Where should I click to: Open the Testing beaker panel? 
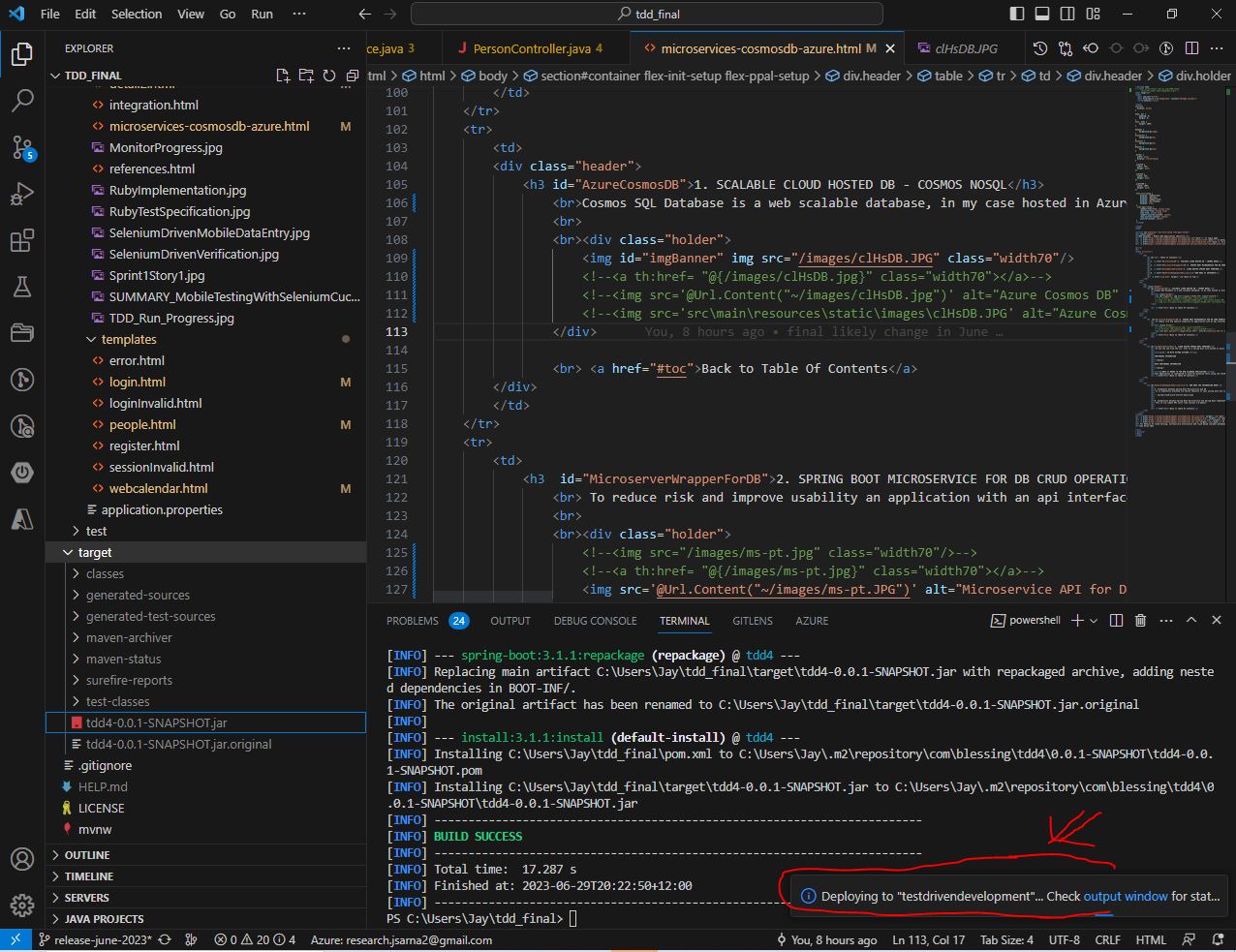coord(23,287)
